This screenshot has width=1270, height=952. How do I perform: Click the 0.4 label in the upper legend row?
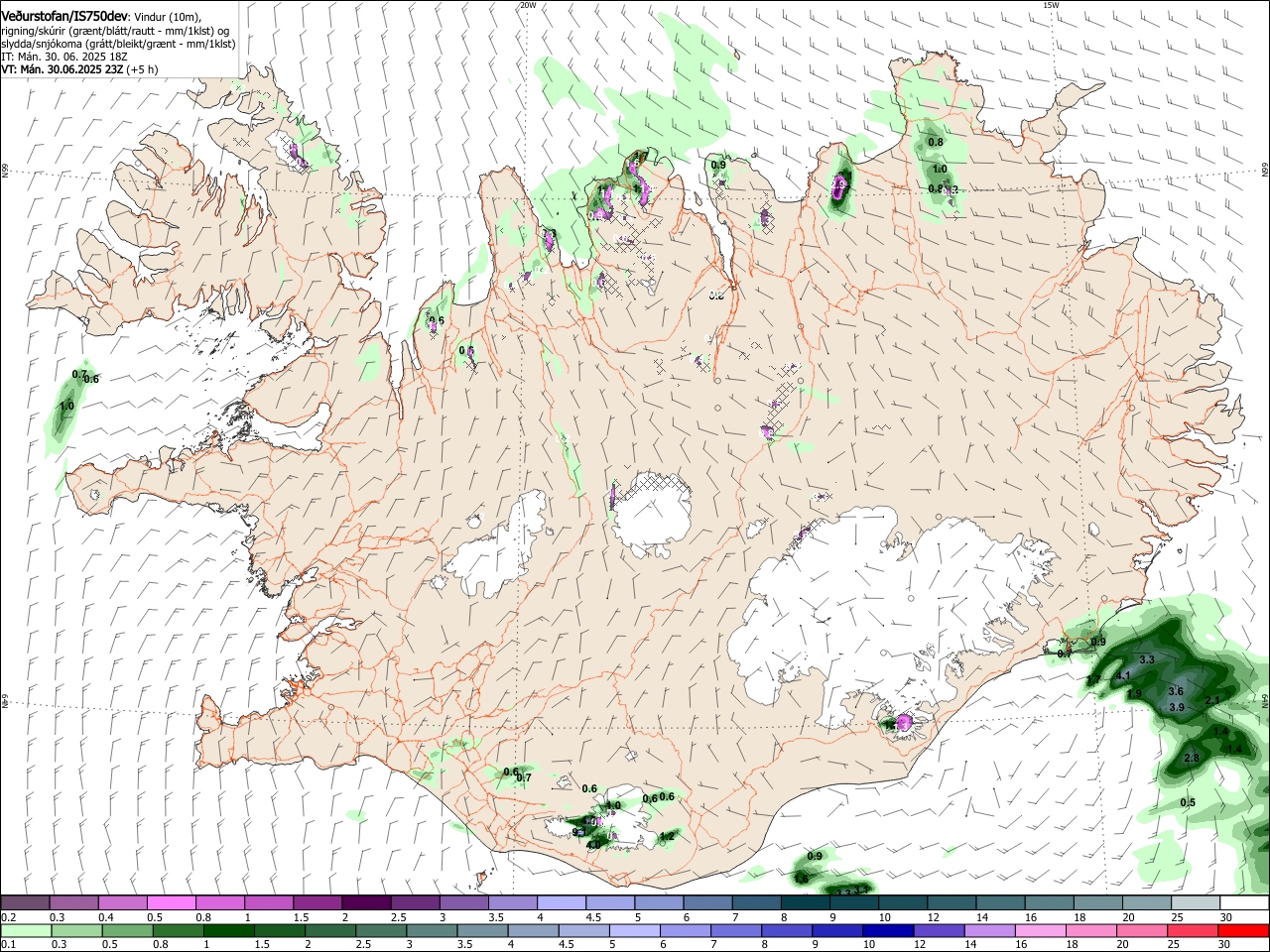106,918
